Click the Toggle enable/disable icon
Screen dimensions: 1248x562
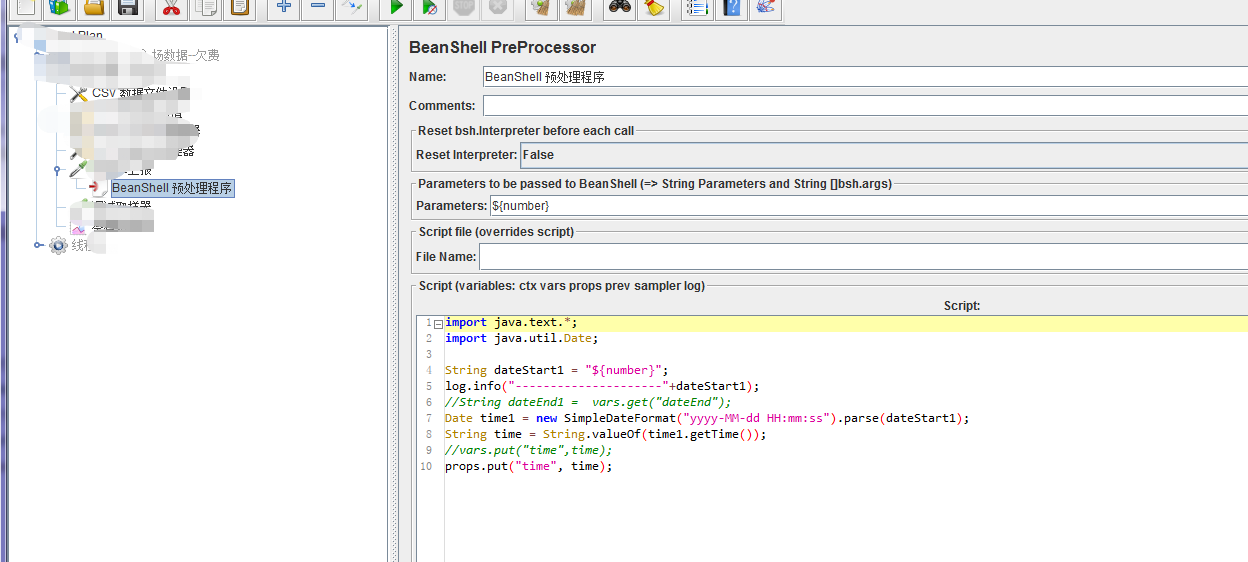point(352,8)
